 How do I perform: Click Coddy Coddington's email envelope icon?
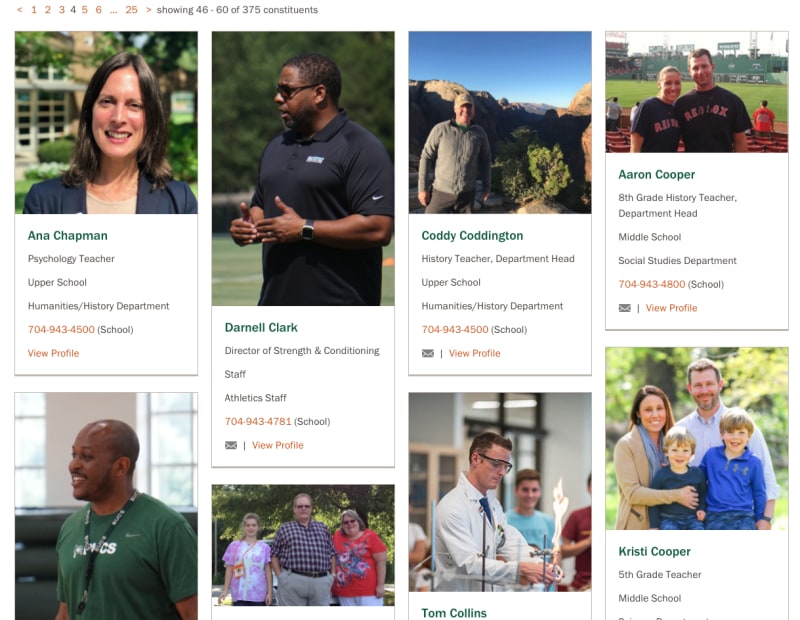(428, 354)
